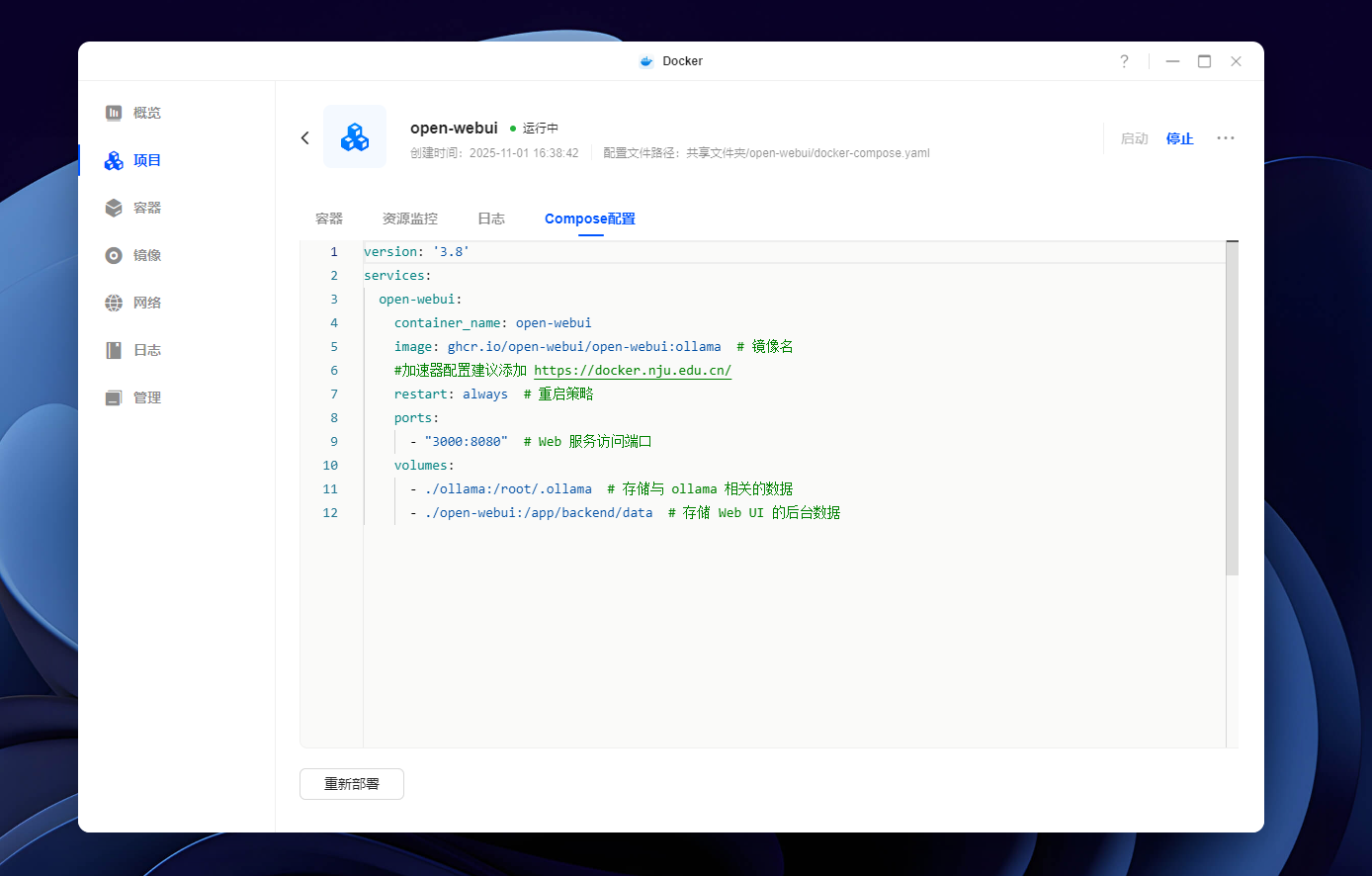Open the 容器 containers icon
This screenshot has width=1372, height=876.
tap(114, 208)
